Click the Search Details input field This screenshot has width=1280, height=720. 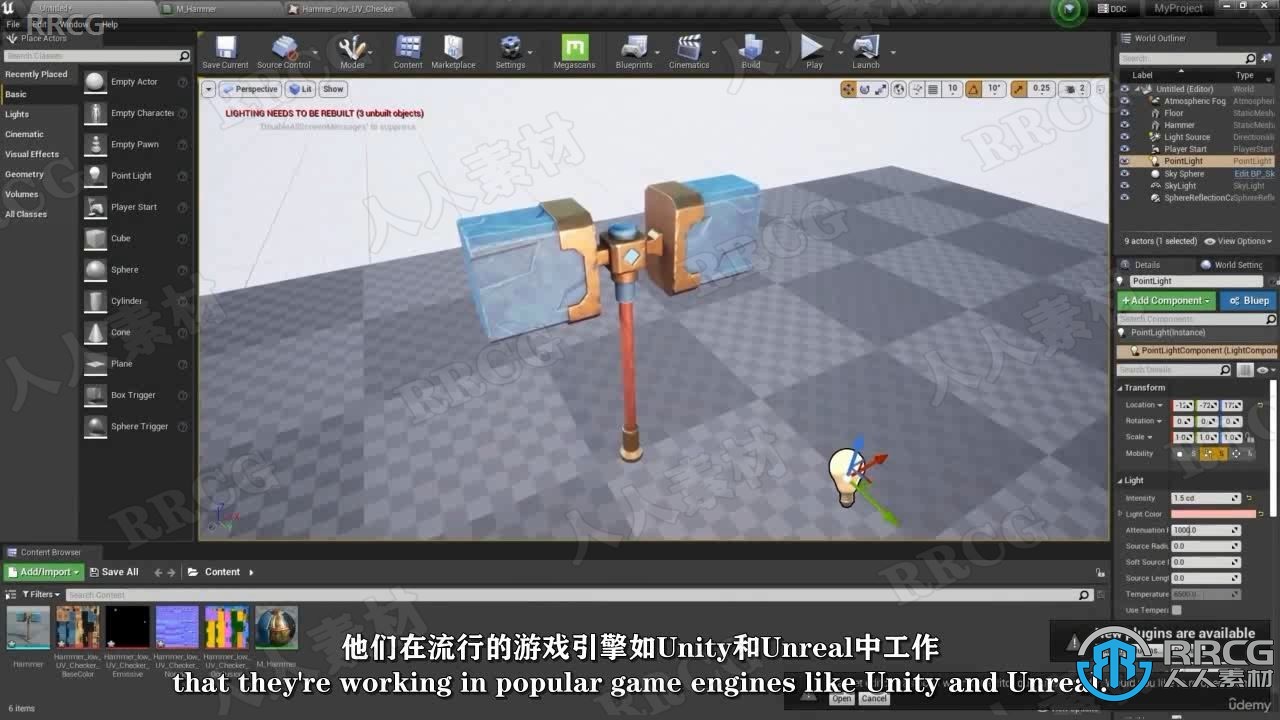(1173, 370)
